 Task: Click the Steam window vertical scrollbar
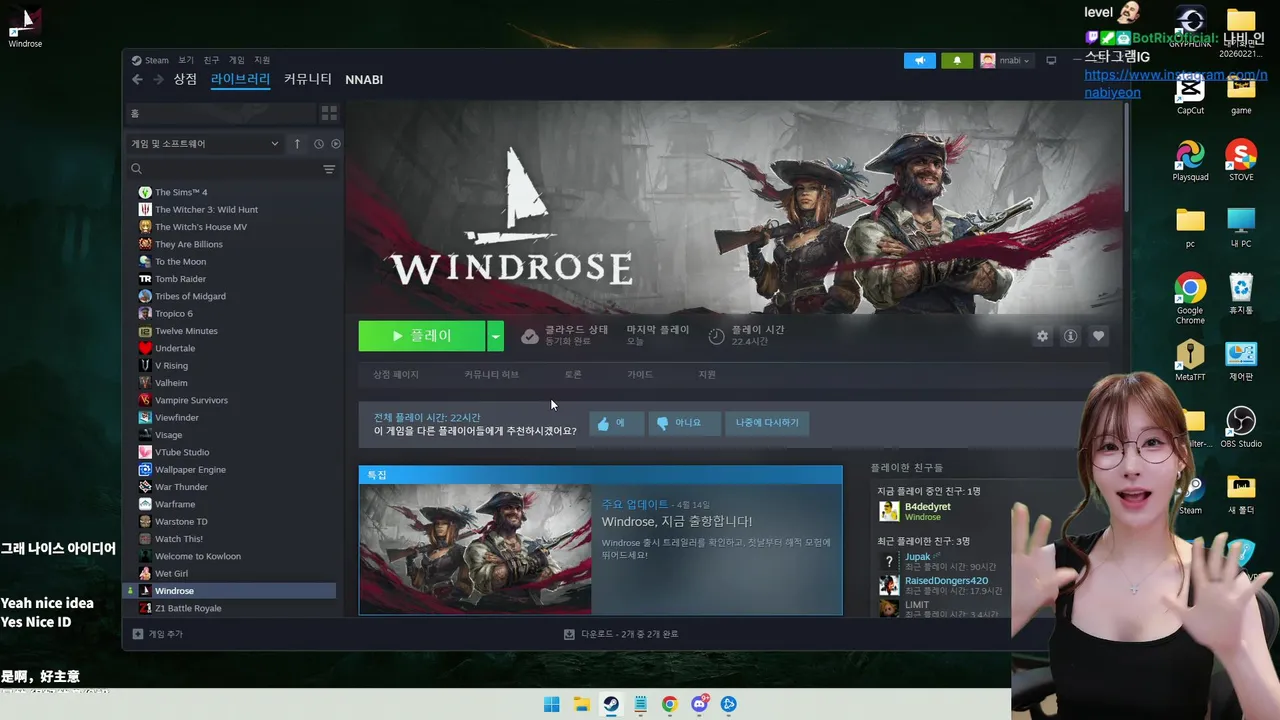pyautogui.click(x=1126, y=155)
